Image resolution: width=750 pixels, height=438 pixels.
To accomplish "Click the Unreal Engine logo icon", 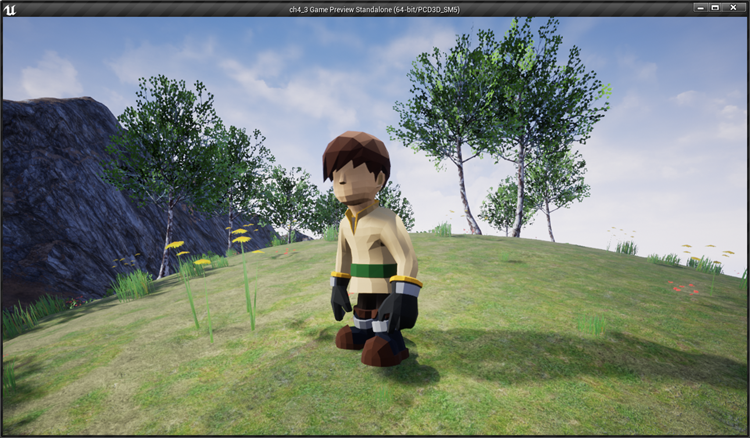I will click(x=9, y=9).
